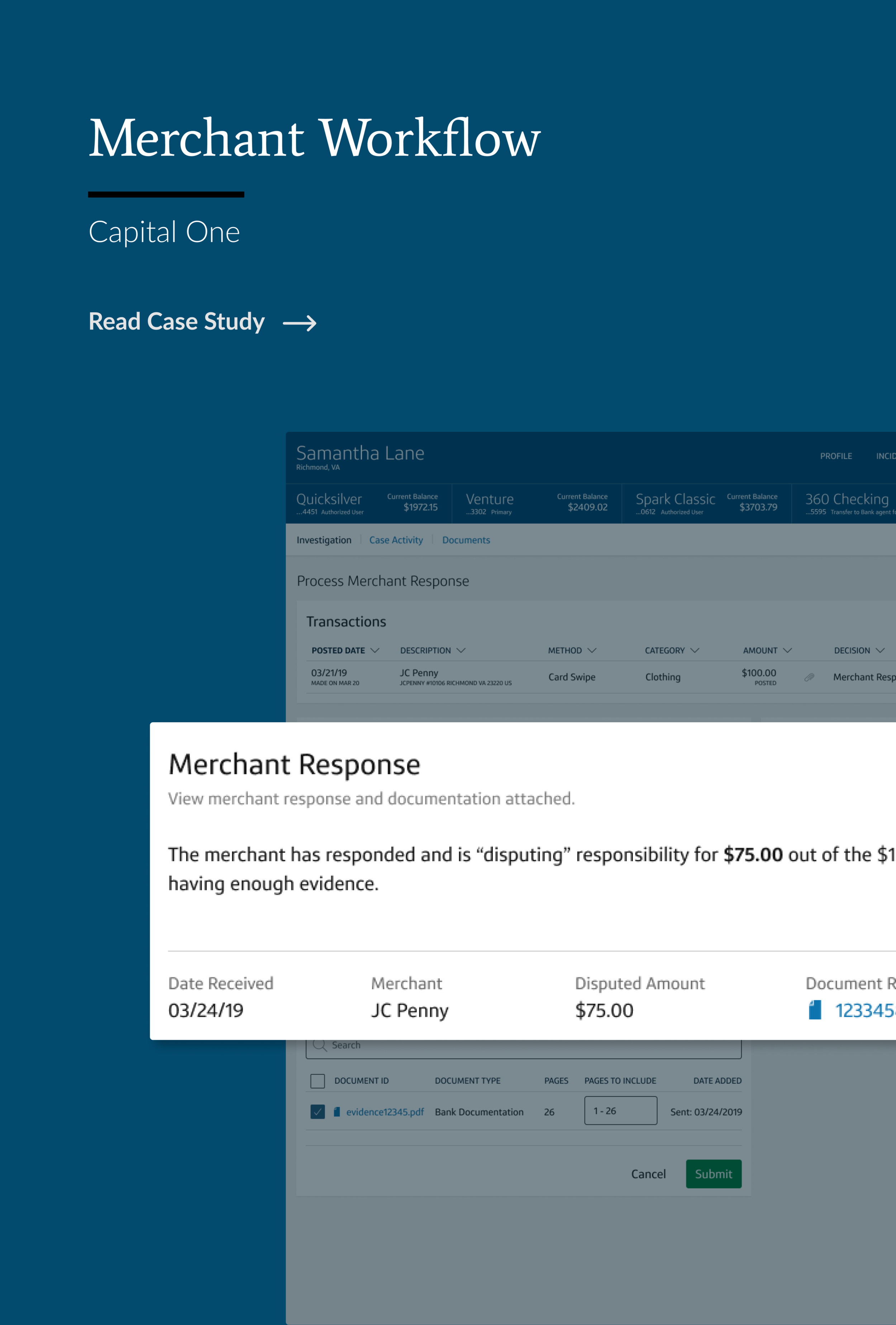Click the Spark Classic balance $3703.79
The height and width of the screenshot is (1325, 896).
[x=758, y=507]
